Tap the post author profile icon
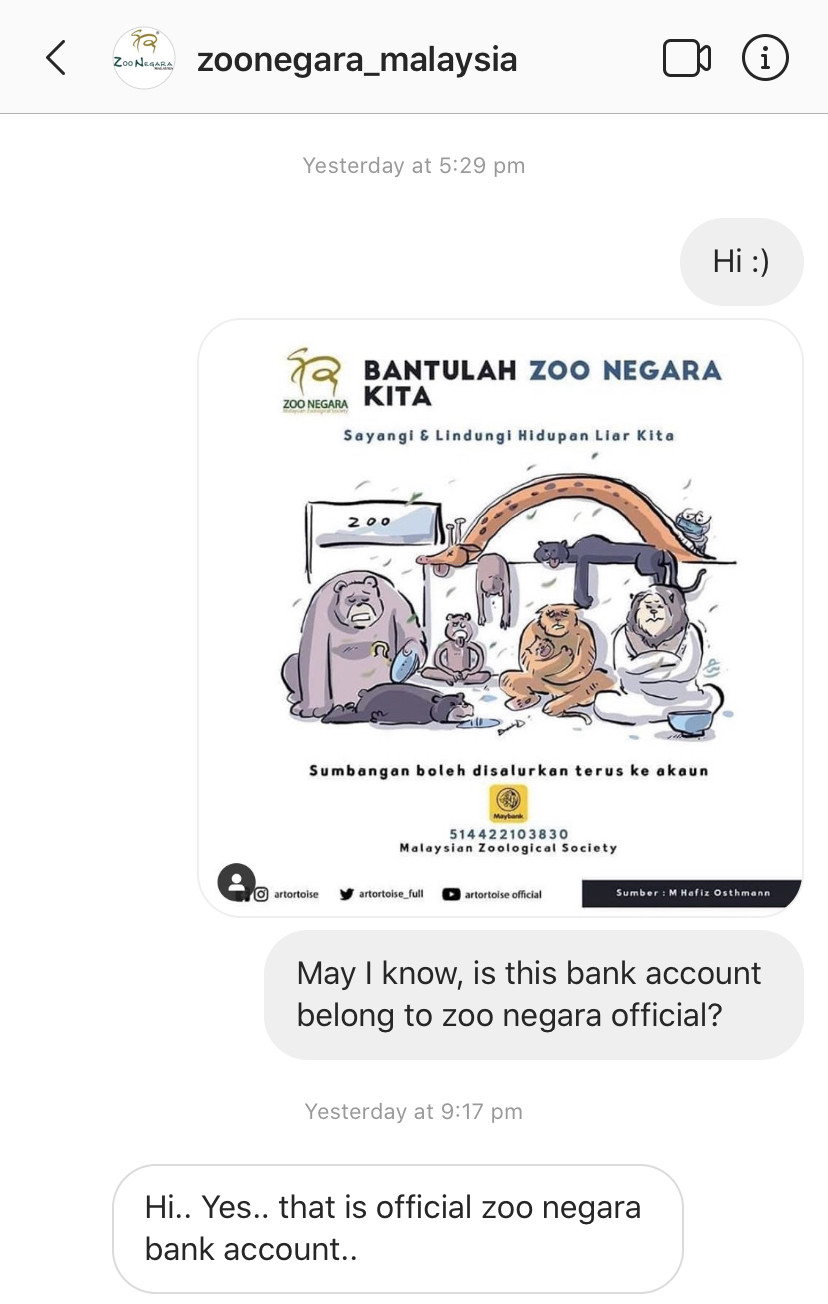Viewport: 828px width, 1304px height. [x=236, y=883]
